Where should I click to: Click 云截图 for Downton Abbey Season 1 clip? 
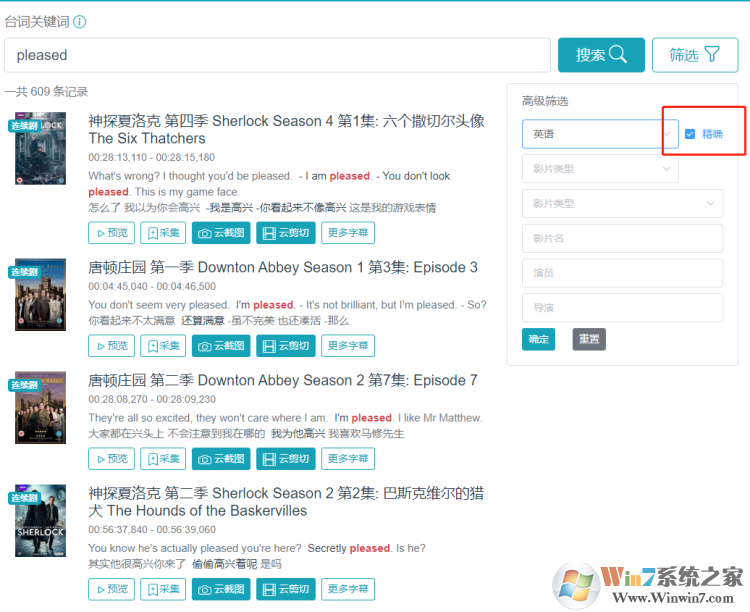pyautogui.click(x=221, y=346)
